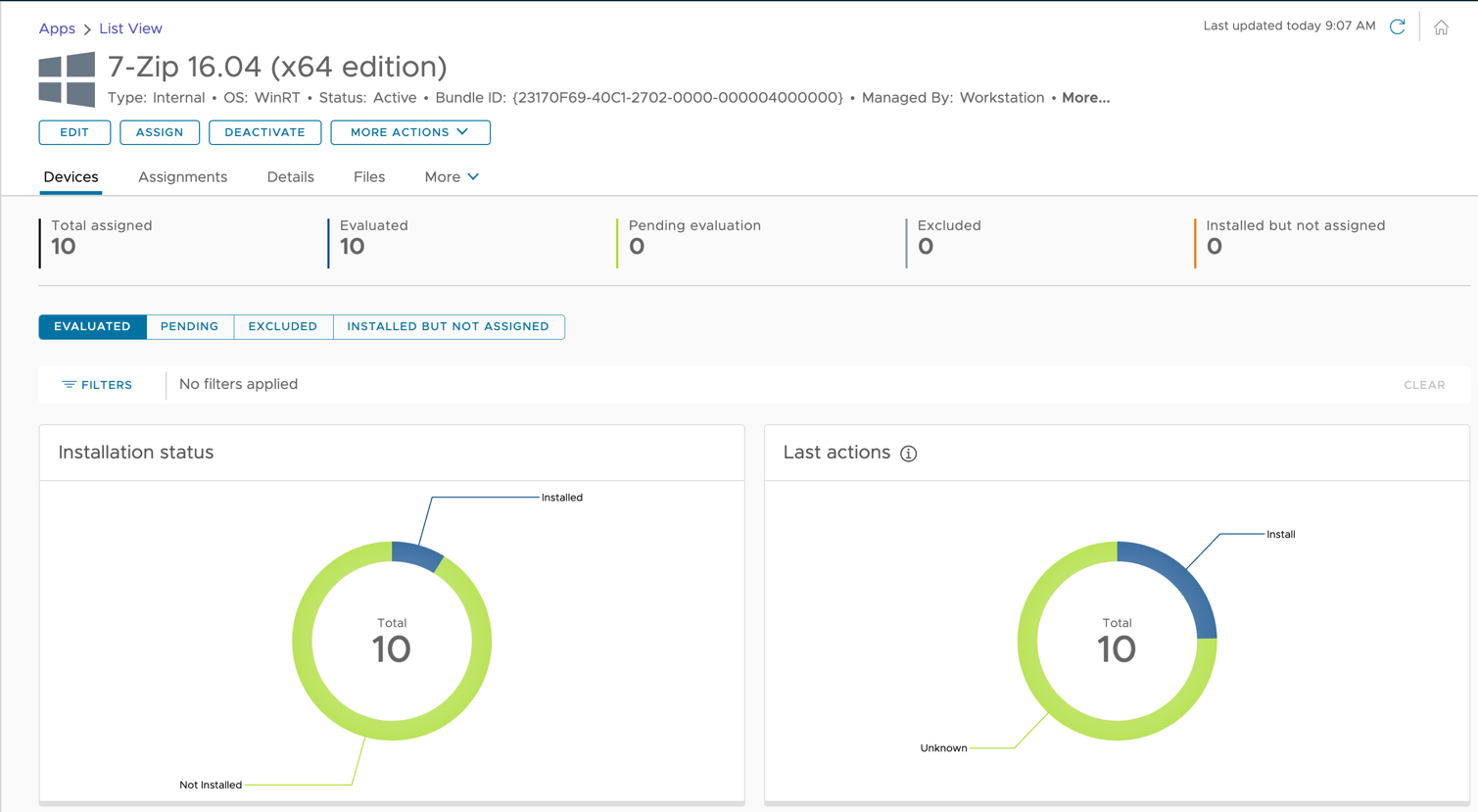
Task: Expand the More tab dropdown
Action: coord(452,177)
